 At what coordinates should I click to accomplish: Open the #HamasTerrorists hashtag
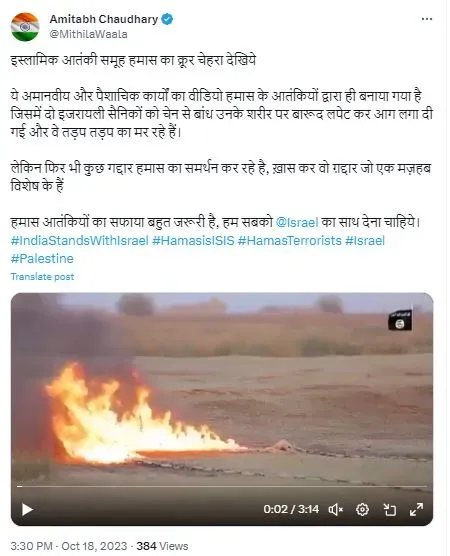tap(290, 240)
